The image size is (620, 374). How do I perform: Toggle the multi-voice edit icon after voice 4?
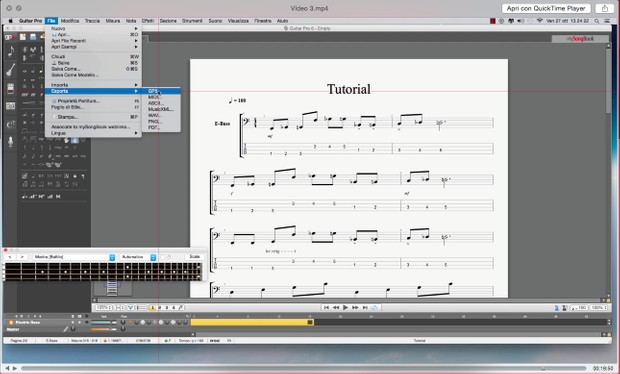point(180,308)
